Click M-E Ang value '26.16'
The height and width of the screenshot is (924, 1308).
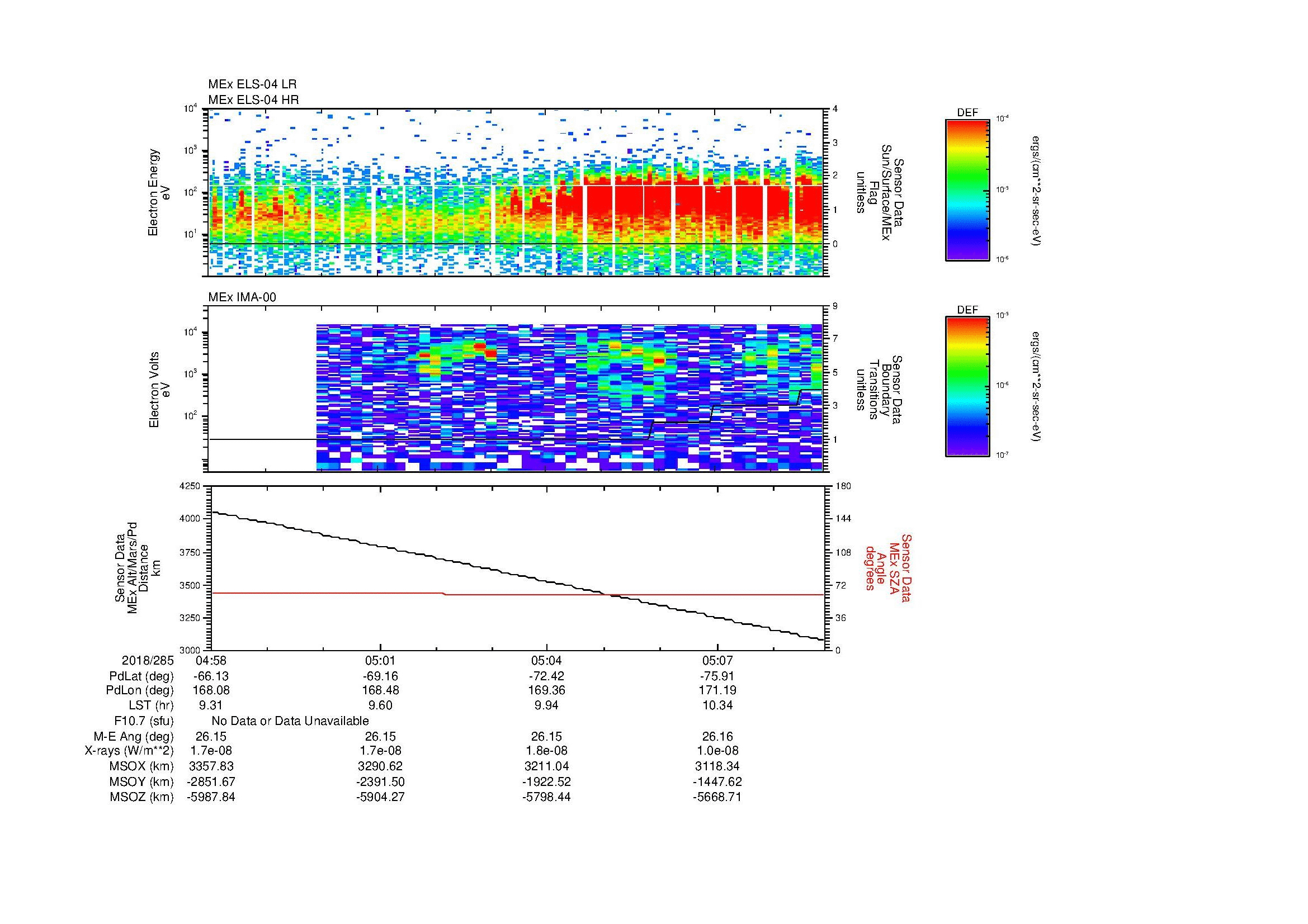717,737
